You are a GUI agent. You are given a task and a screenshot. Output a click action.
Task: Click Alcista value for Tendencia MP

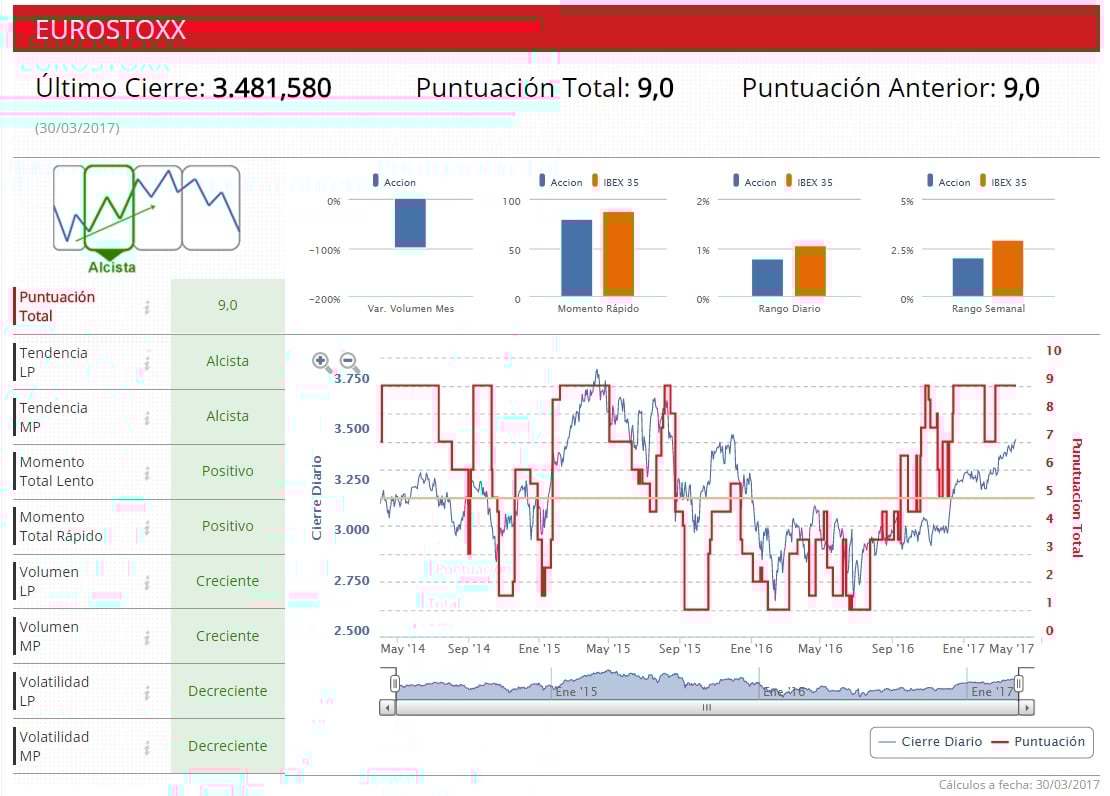click(227, 416)
